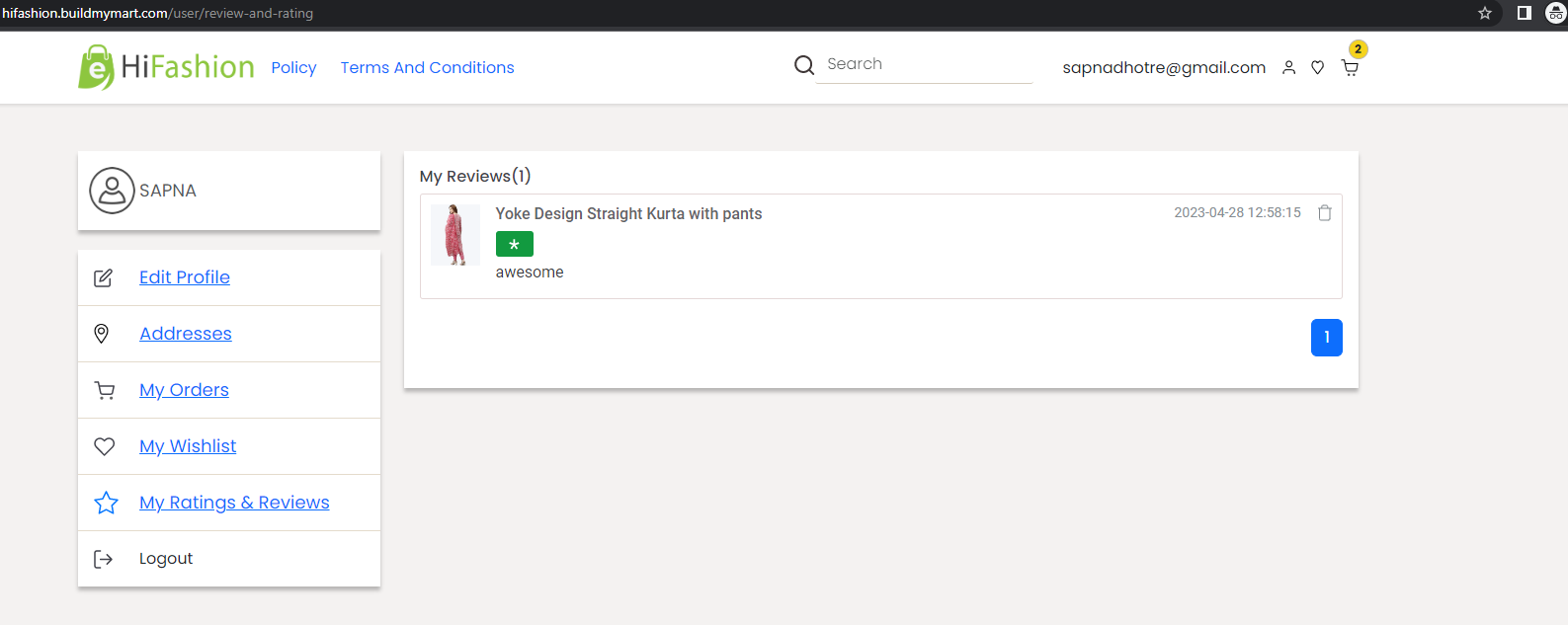
Task: Open the user account icon in header
Action: click(x=1288, y=68)
